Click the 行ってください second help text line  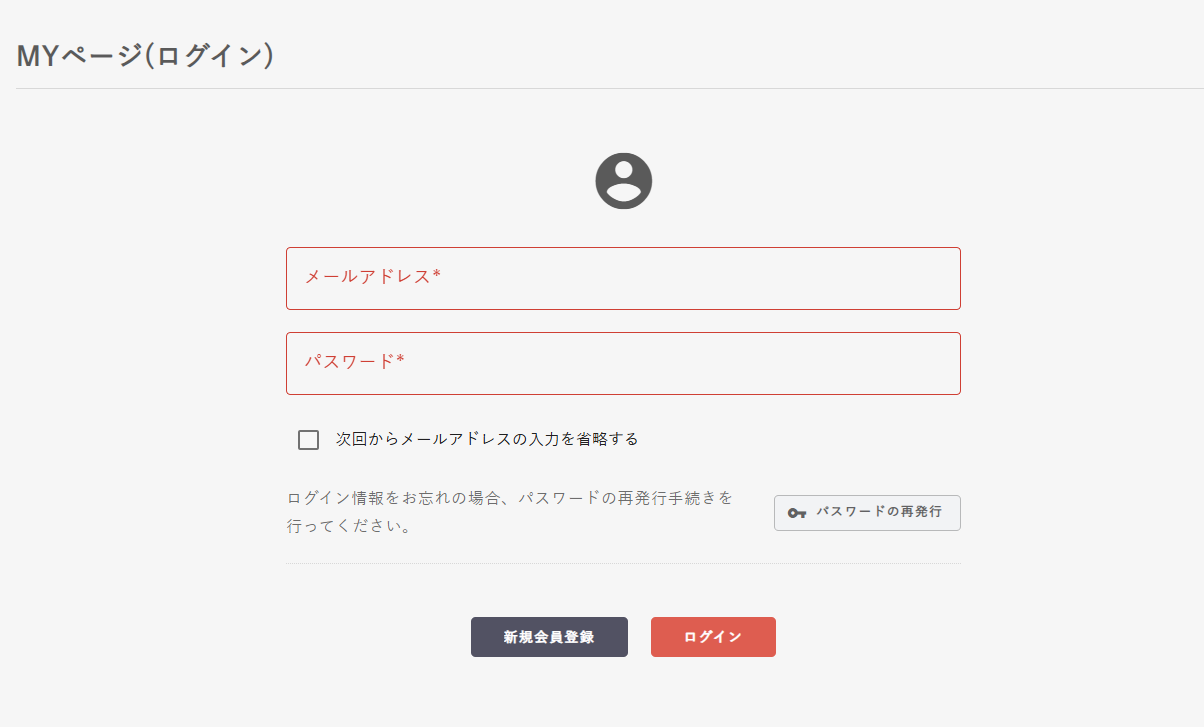click(x=349, y=526)
